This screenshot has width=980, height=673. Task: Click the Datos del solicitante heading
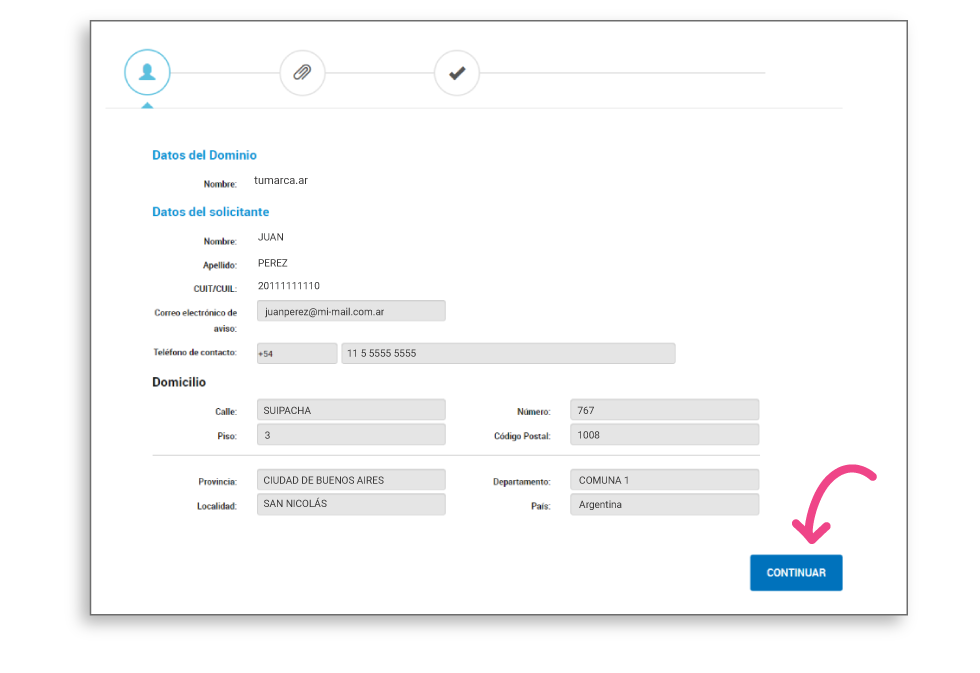pos(210,212)
